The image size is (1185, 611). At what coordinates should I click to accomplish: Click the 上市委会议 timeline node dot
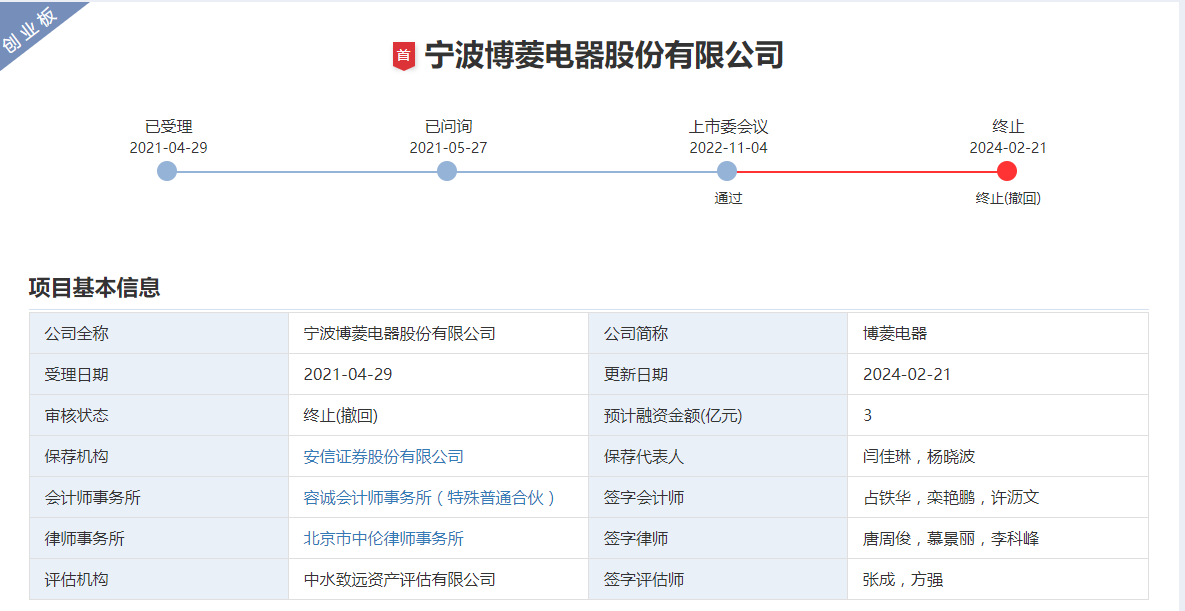click(725, 170)
